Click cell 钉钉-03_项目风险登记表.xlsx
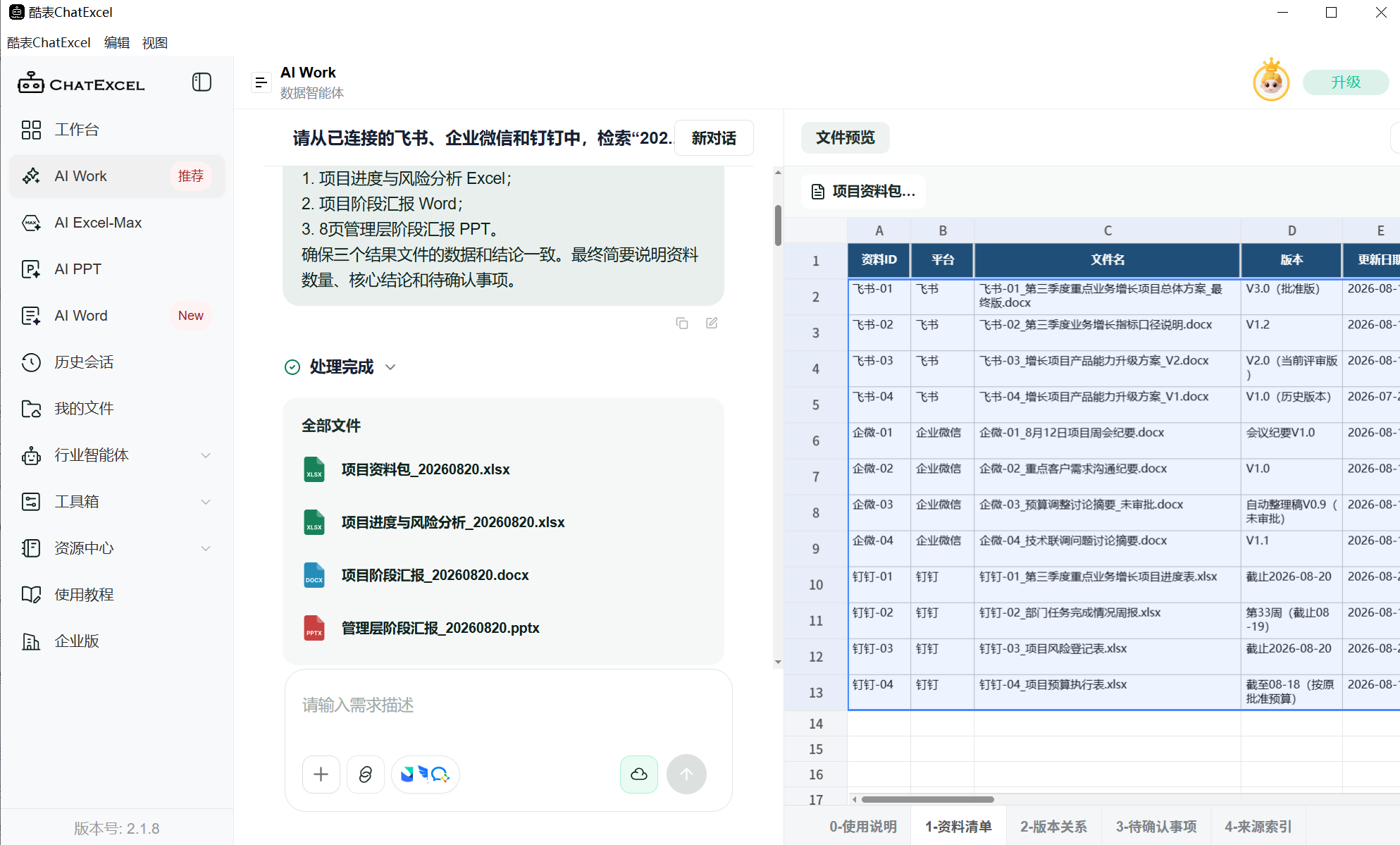Image resolution: width=1400 pixels, height=845 pixels. coord(1108,656)
